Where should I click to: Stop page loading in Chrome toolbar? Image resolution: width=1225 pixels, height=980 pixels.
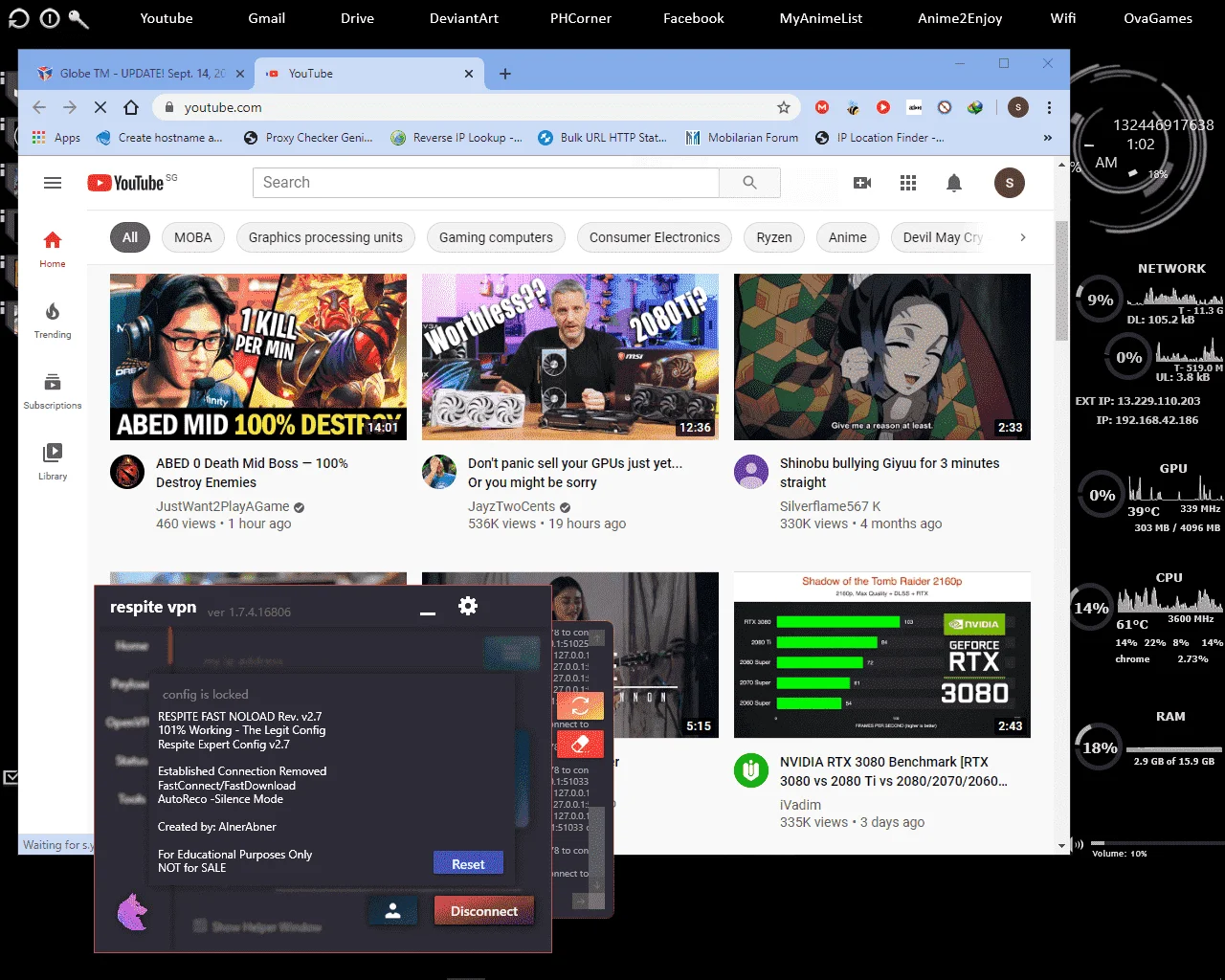click(x=100, y=107)
